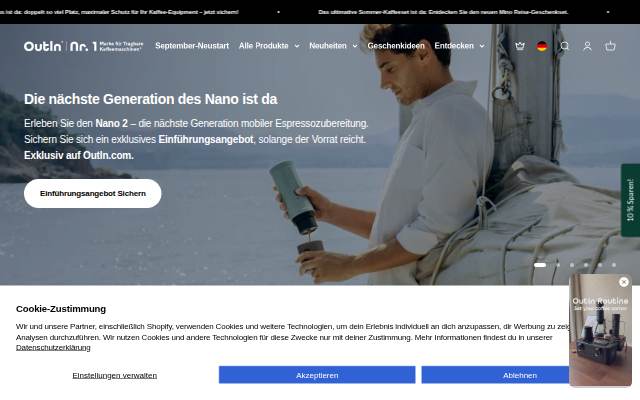Go to the third carousel slide dot
This screenshot has height=400, width=640.
572,265
